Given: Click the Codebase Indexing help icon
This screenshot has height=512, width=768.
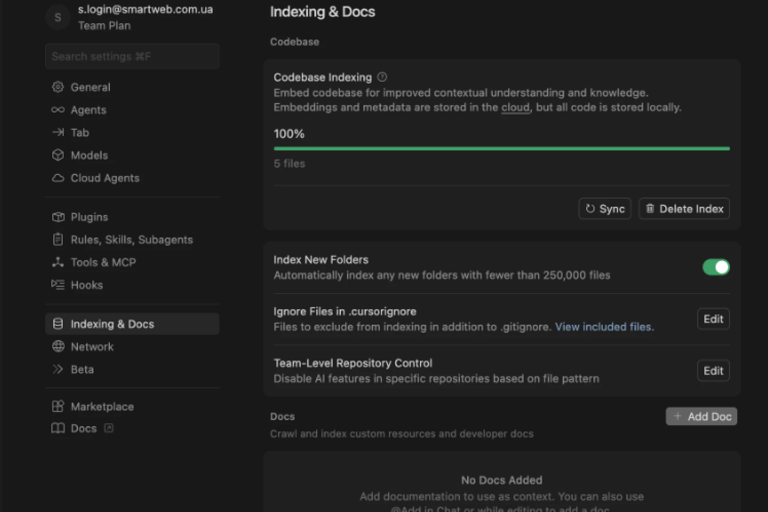Looking at the screenshot, I should coord(382,77).
